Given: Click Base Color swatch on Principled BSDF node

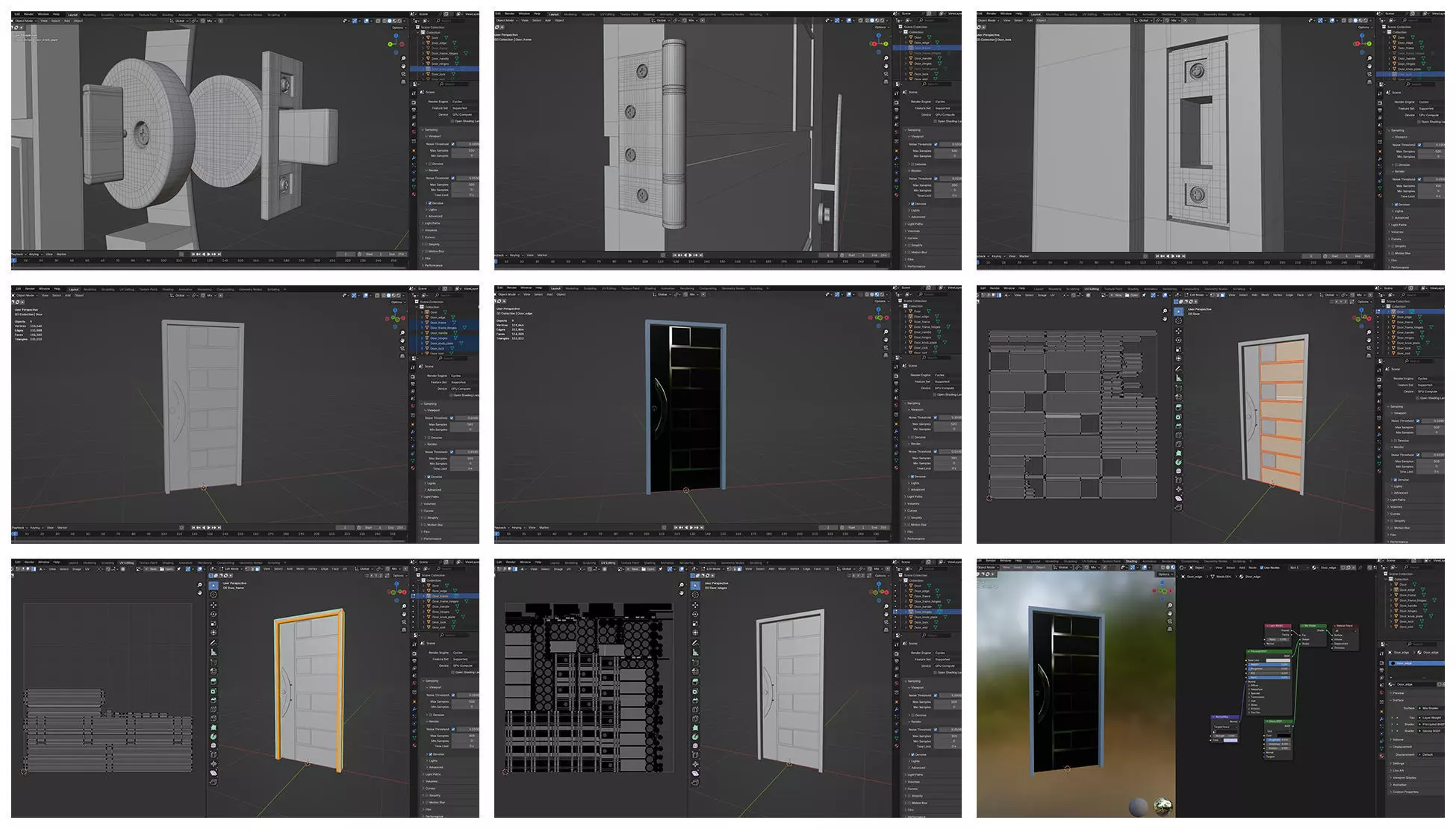Looking at the screenshot, I should coord(1278,660).
